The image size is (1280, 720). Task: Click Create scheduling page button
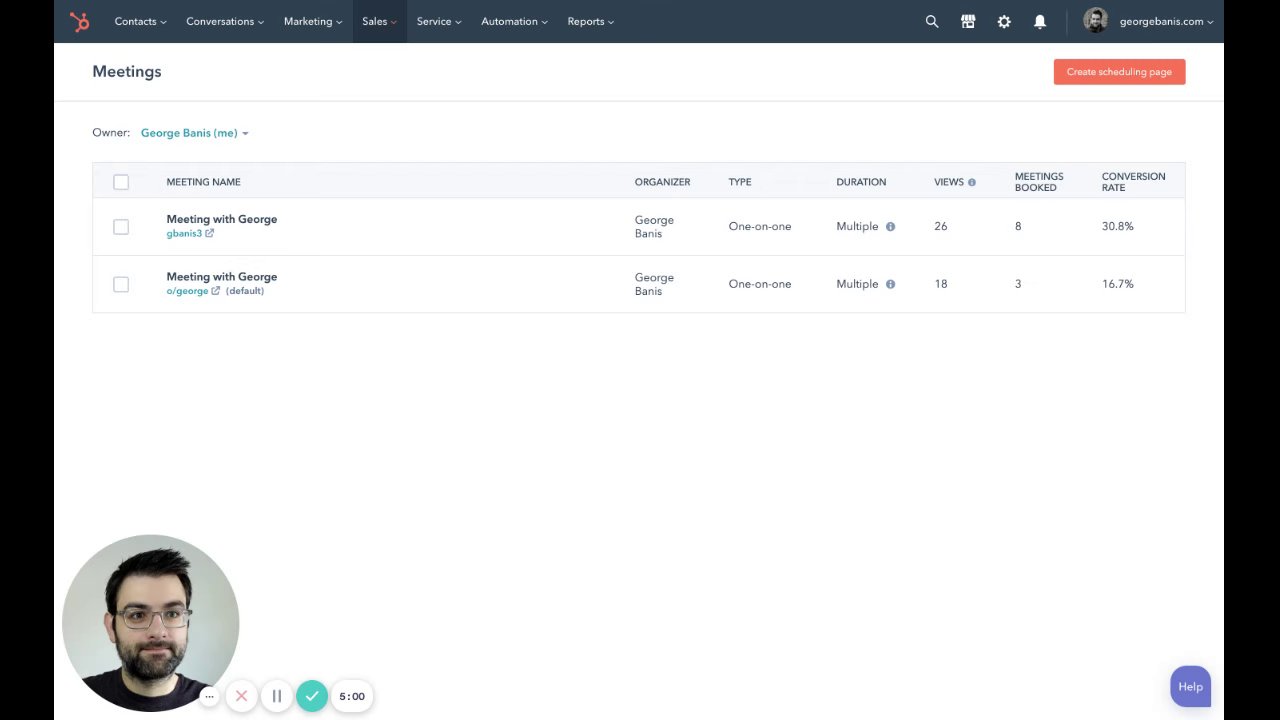click(1119, 72)
